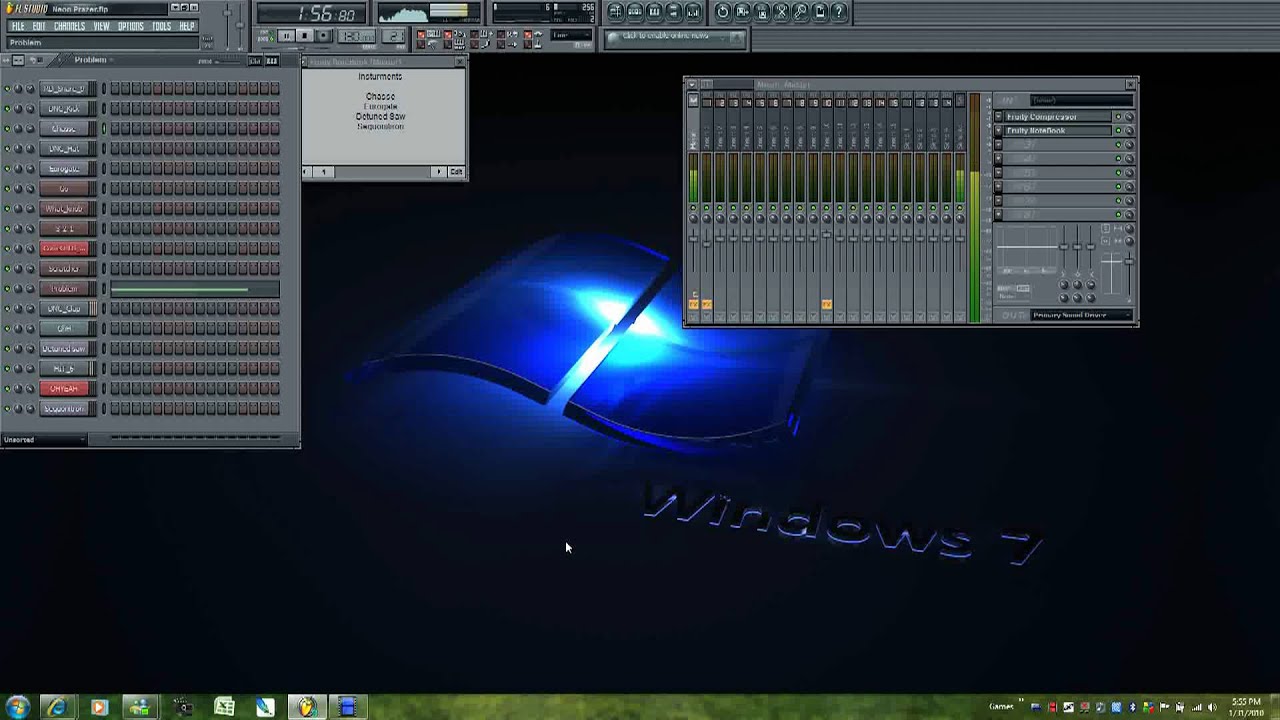Image resolution: width=1280 pixels, height=720 pixels.
Task: Open the OPTIONS menu
Action: (131, 26)
